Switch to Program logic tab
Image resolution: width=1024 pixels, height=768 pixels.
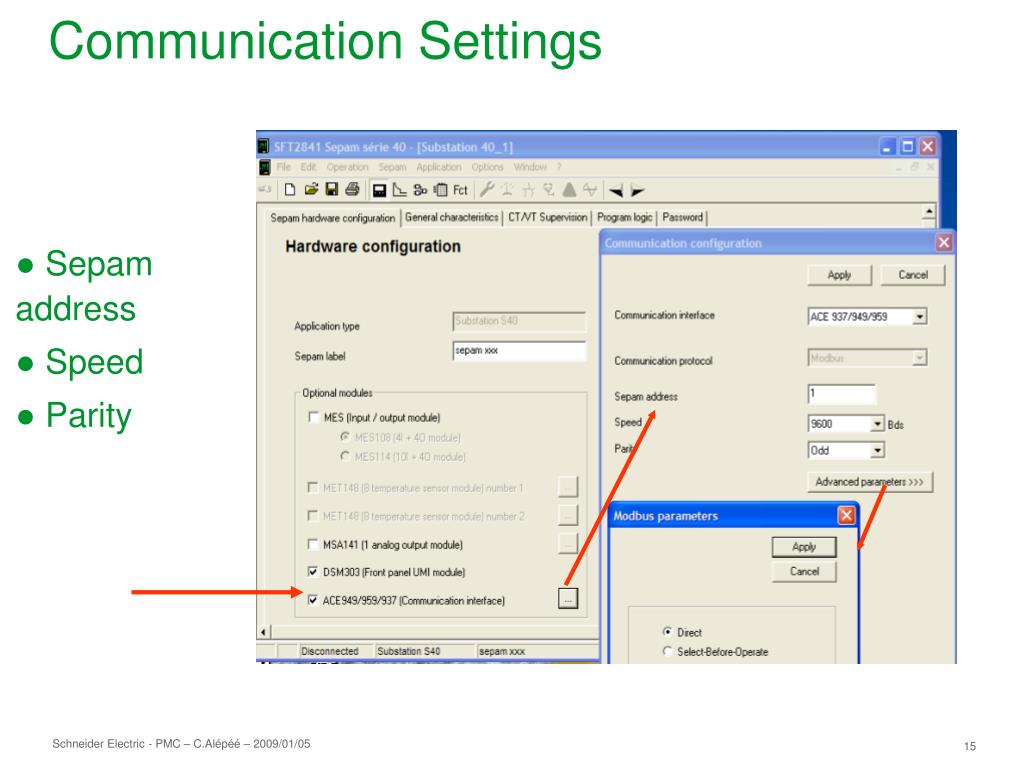click(x=624, y=217)
